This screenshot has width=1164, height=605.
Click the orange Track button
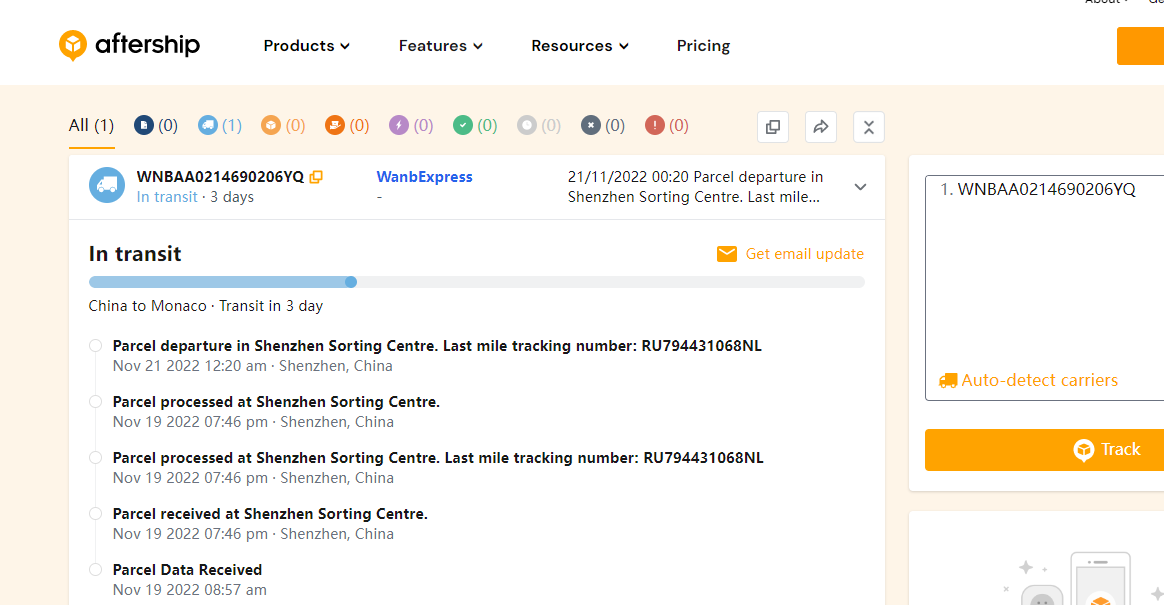[1044, 450]
